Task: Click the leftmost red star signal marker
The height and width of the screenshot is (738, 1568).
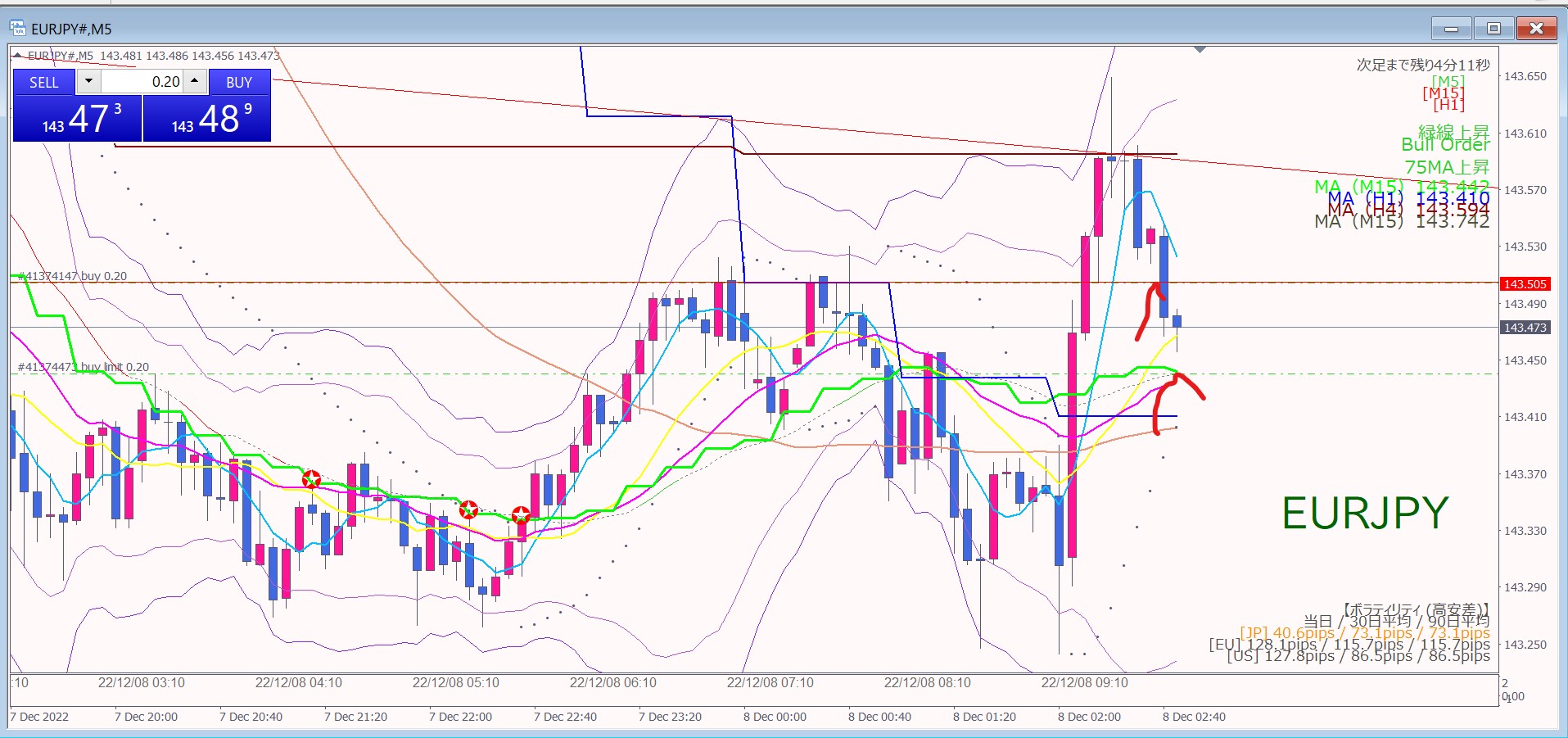Action: (311, 479)
